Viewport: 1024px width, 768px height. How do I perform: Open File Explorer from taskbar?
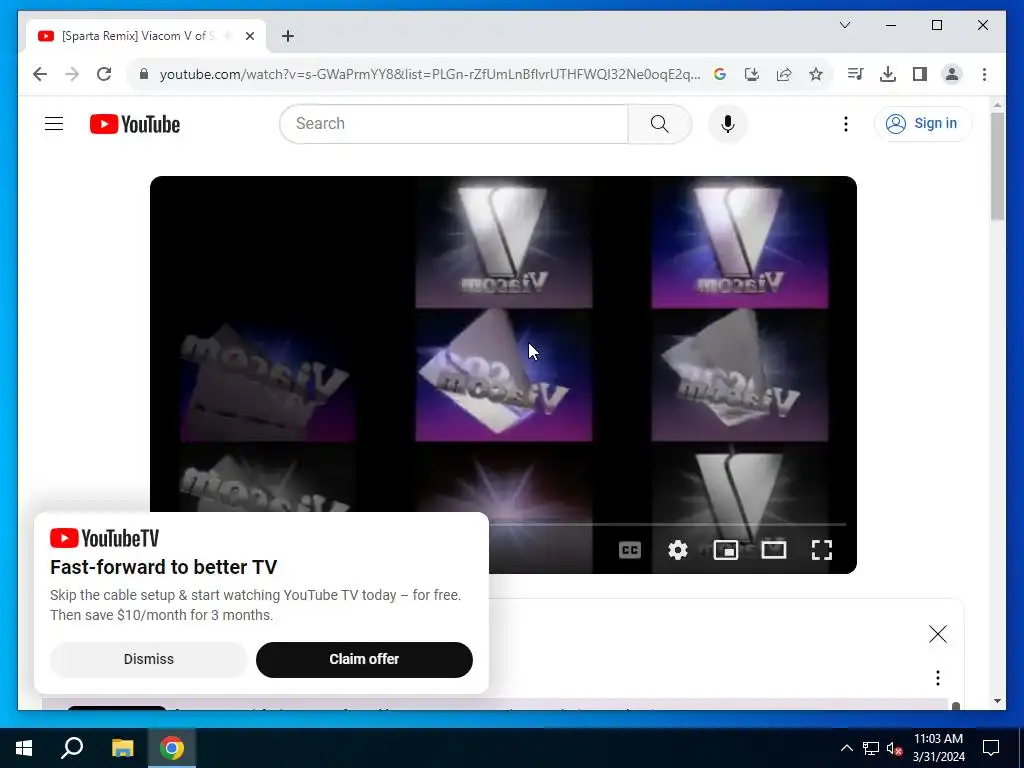coord(122,748)
